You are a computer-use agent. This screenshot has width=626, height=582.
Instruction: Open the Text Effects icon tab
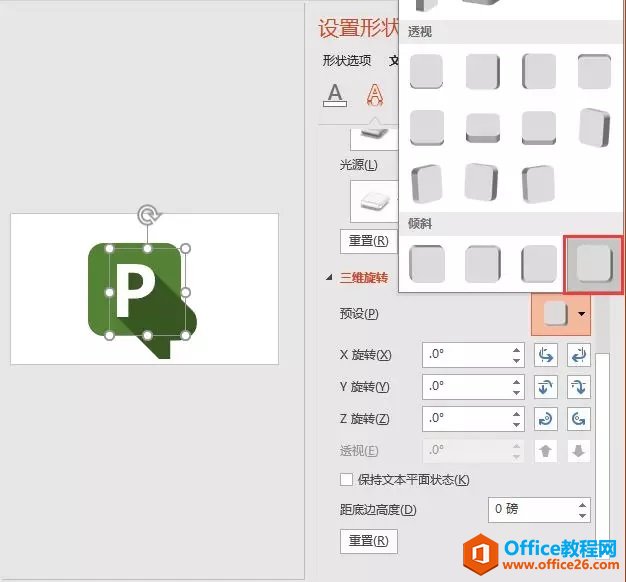[x=375, y=94]
